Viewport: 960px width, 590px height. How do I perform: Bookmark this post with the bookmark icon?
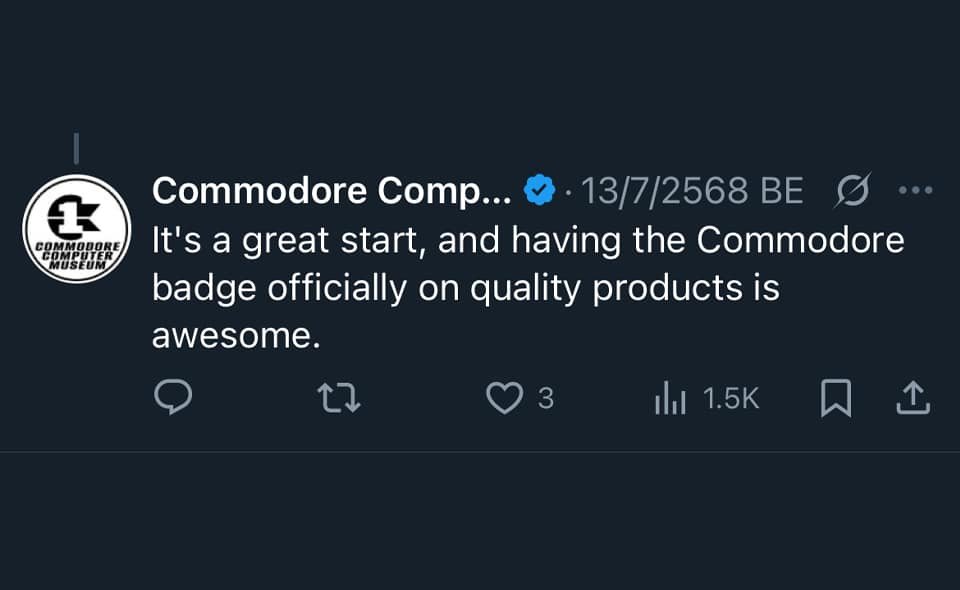pyautogui.click(x=836, y=398)
